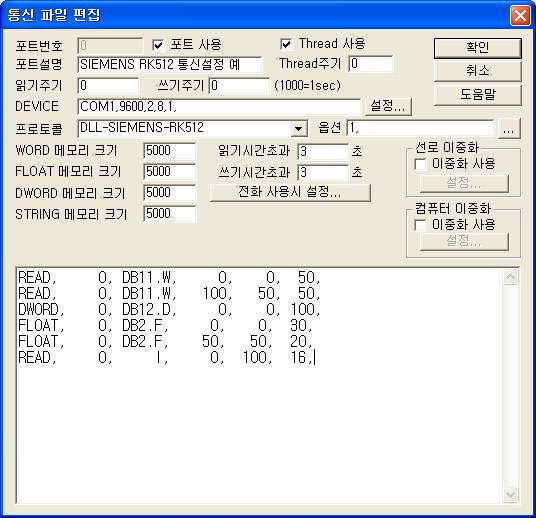The width and height of the screenshot is (536, 518).
Task: Click the 확인 button
Action: 478,48
